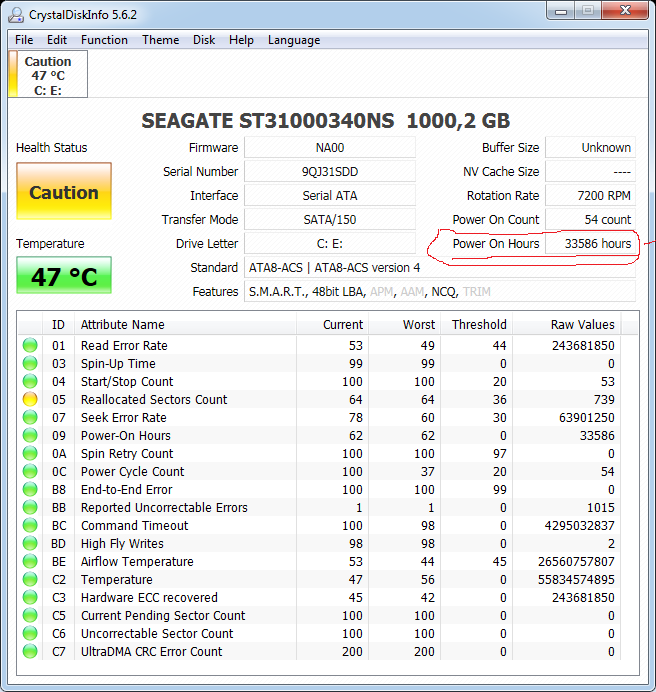Click Rotation Rate value 7200 RPM
This screenshot has width=656, height=692.
(x=591, y=196)
